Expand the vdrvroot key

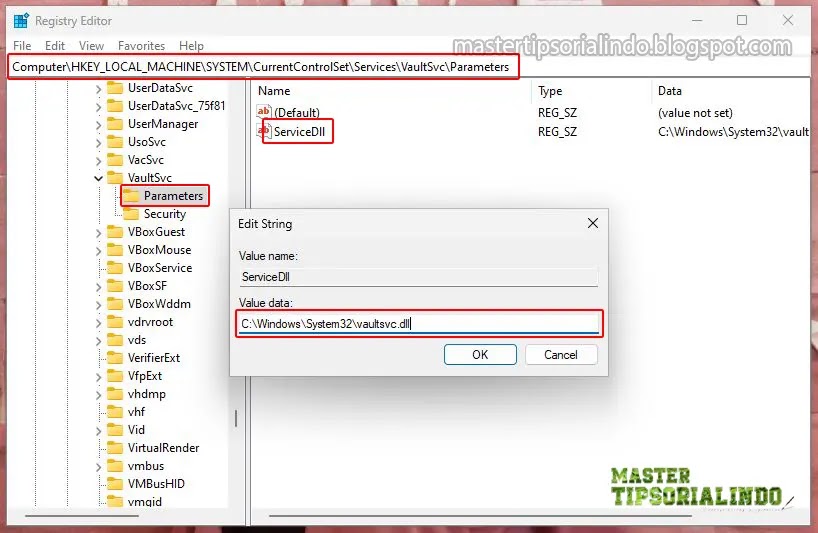click(x=98, y=323)
